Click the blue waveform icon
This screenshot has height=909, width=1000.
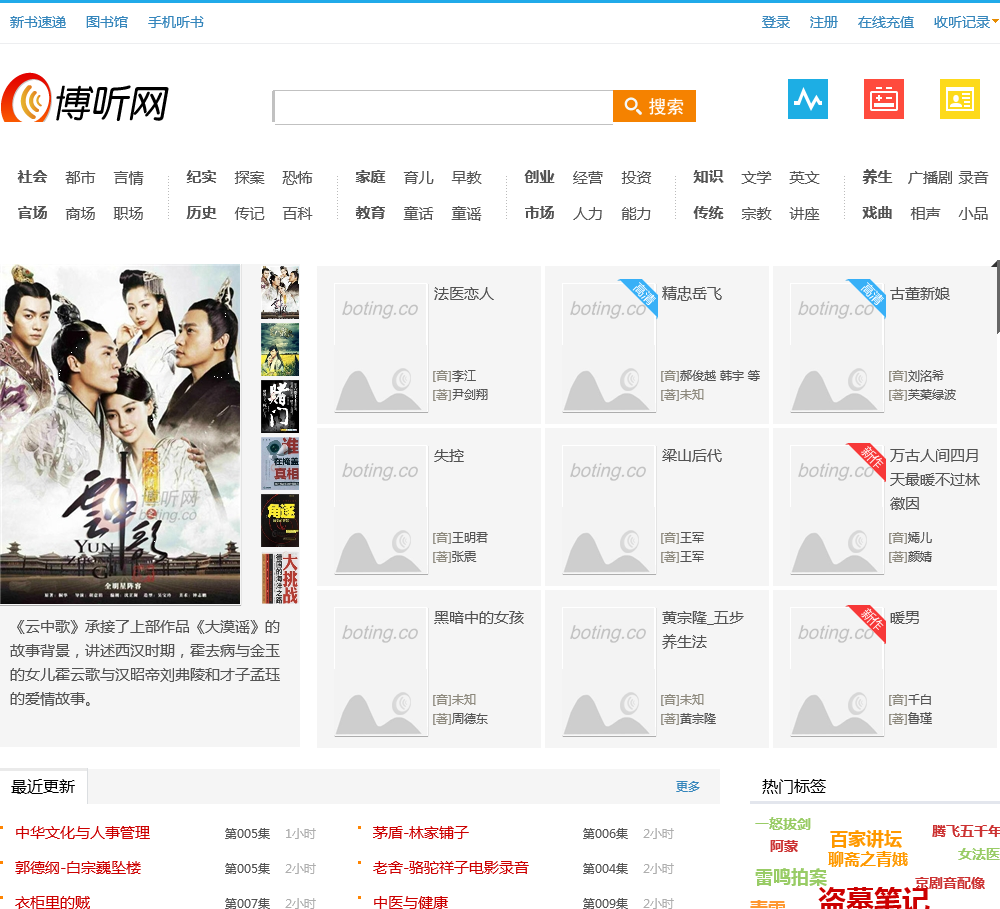coord(807,99)
